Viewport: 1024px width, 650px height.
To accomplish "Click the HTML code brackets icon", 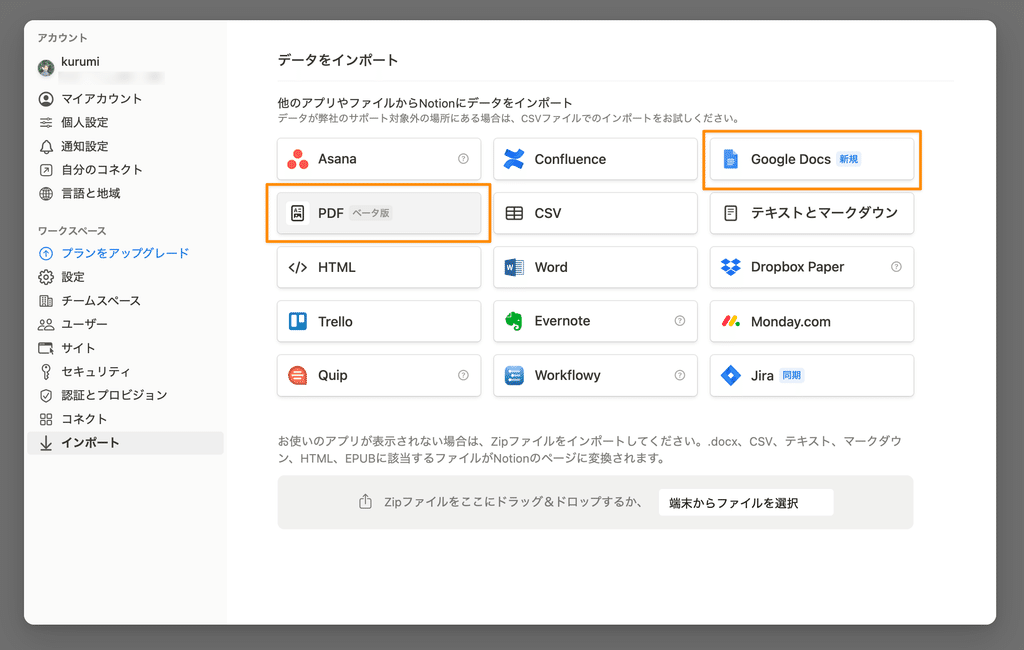I will pos(298,267).
